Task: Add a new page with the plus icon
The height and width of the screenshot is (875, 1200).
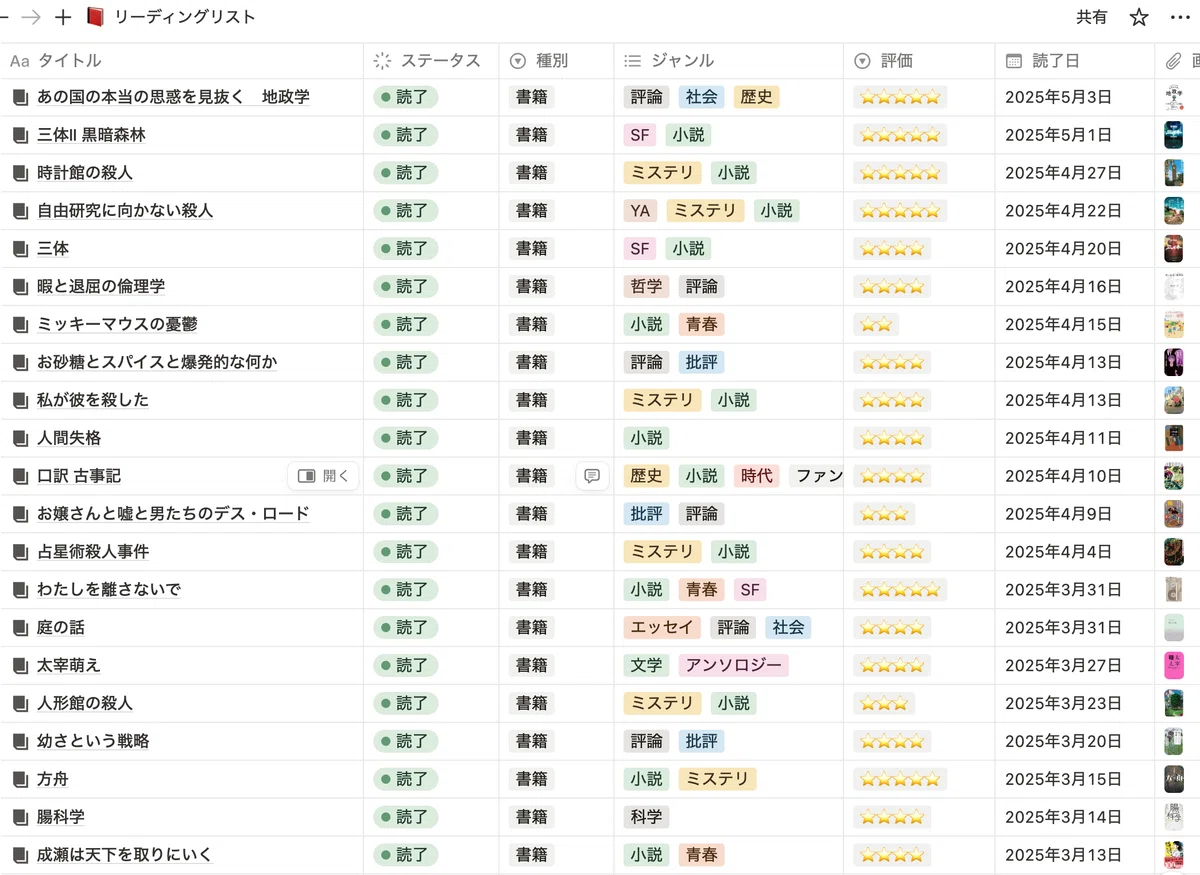Action: coord(63,17)
